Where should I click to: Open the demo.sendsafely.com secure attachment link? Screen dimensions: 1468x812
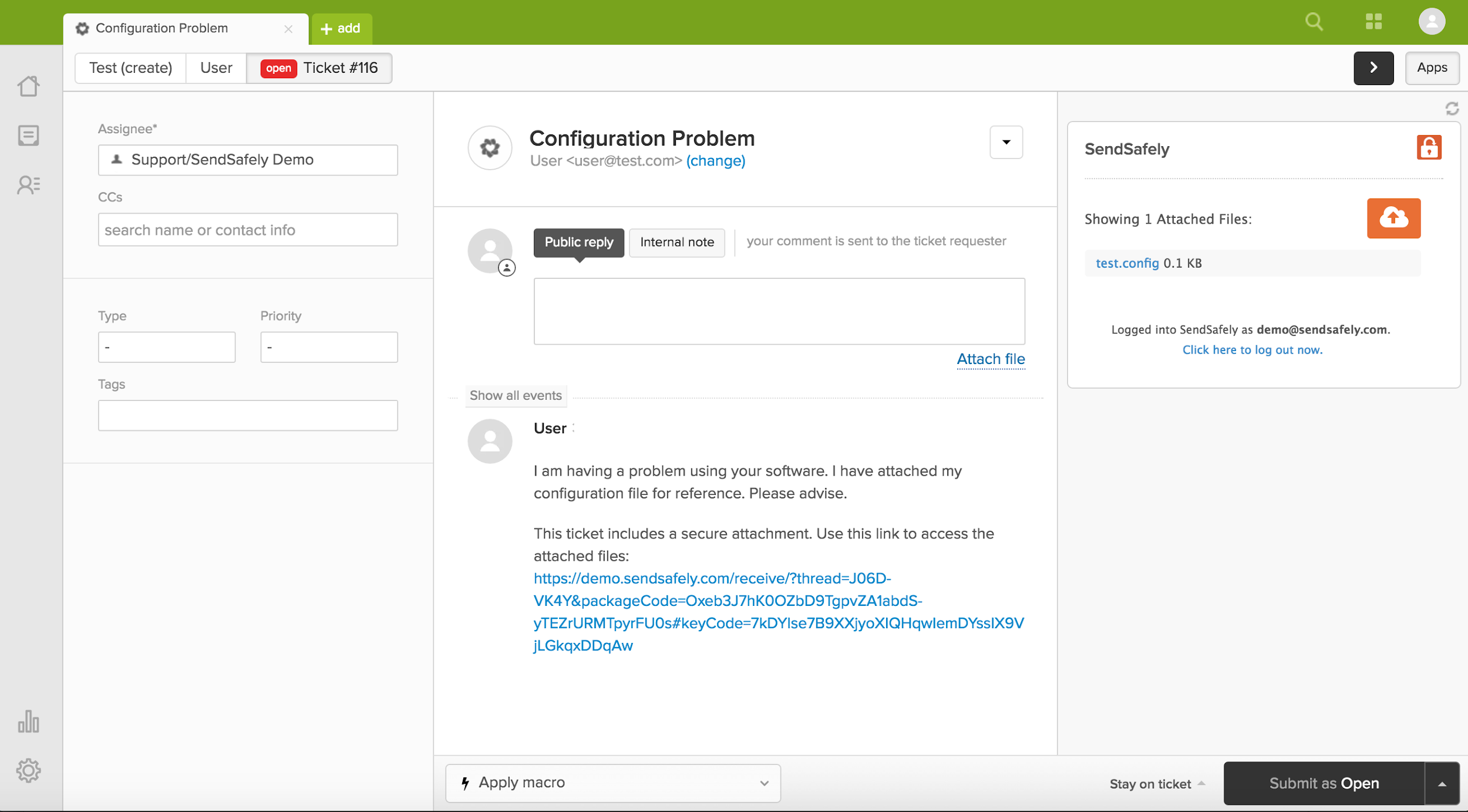pos(779,612)
